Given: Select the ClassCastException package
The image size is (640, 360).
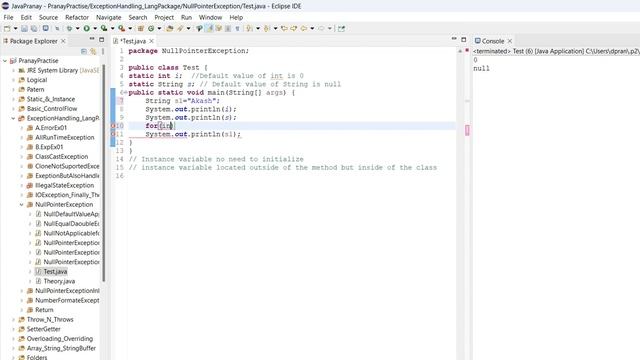Looking at the screenshot, I should tap(61, 157).
